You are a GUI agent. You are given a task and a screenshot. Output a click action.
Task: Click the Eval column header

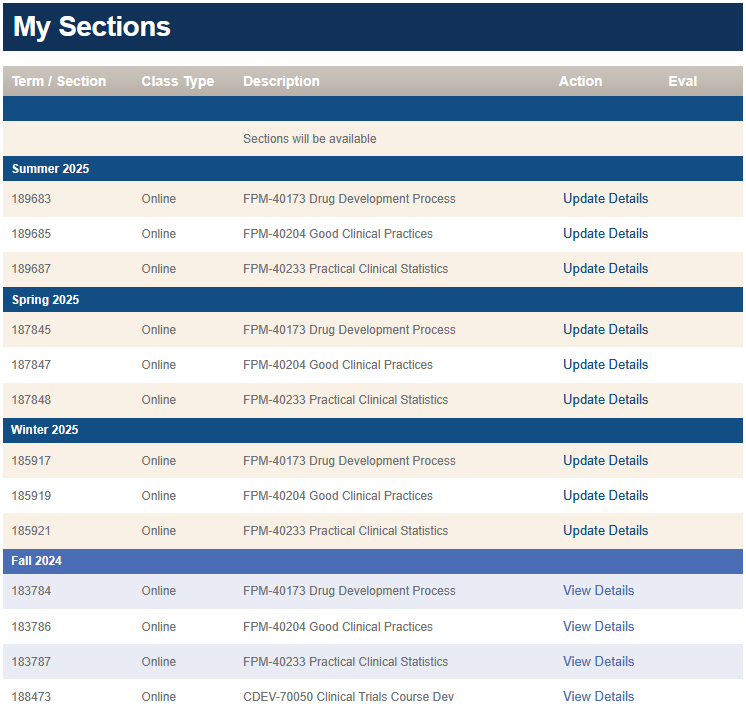pos(682,81)
